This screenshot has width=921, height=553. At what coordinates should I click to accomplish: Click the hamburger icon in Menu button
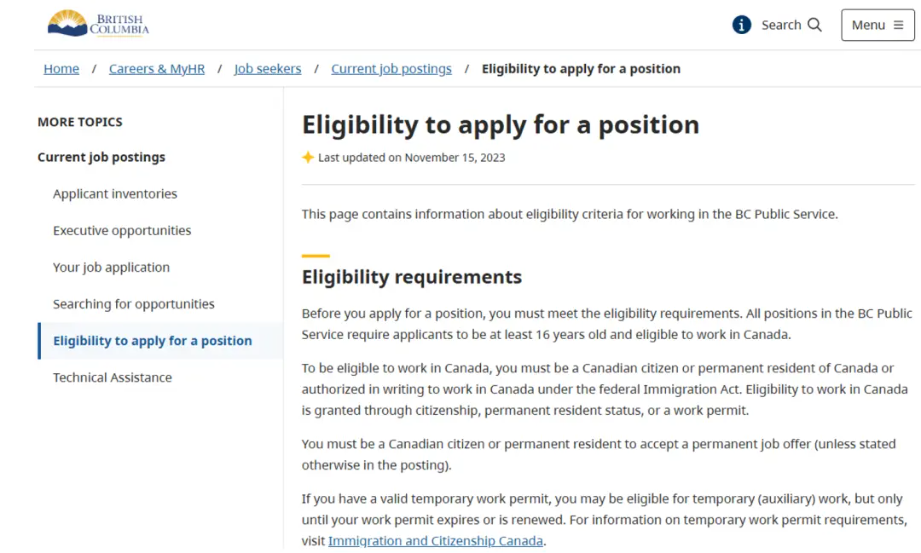pos(898,25)
